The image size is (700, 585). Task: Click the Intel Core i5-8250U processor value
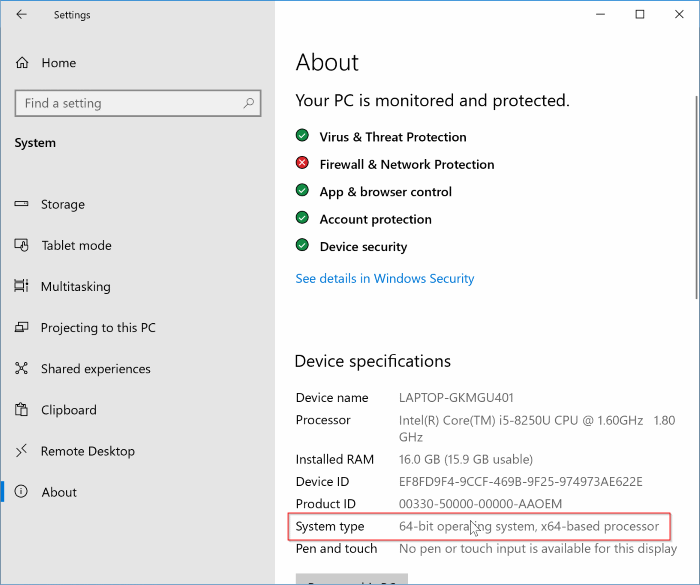[x=537, y=428]
